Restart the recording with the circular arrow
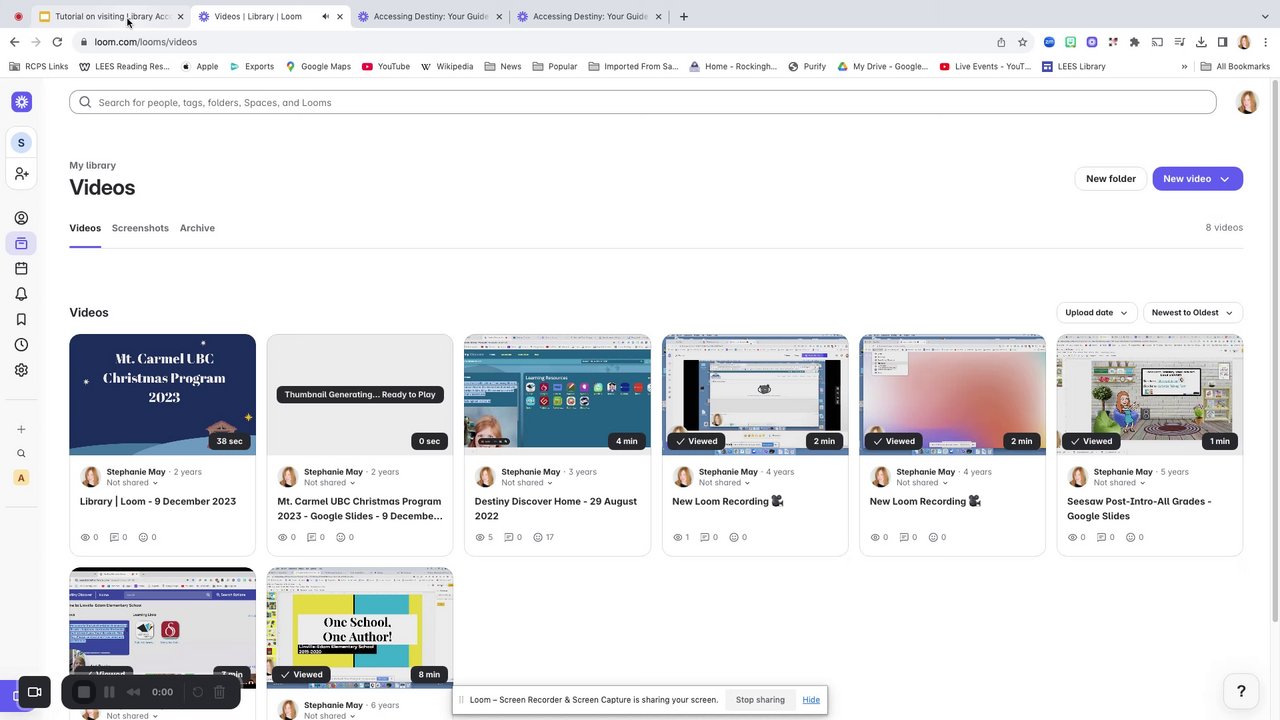The width and height of the screenshot is (1280, 720). (197, 692)
